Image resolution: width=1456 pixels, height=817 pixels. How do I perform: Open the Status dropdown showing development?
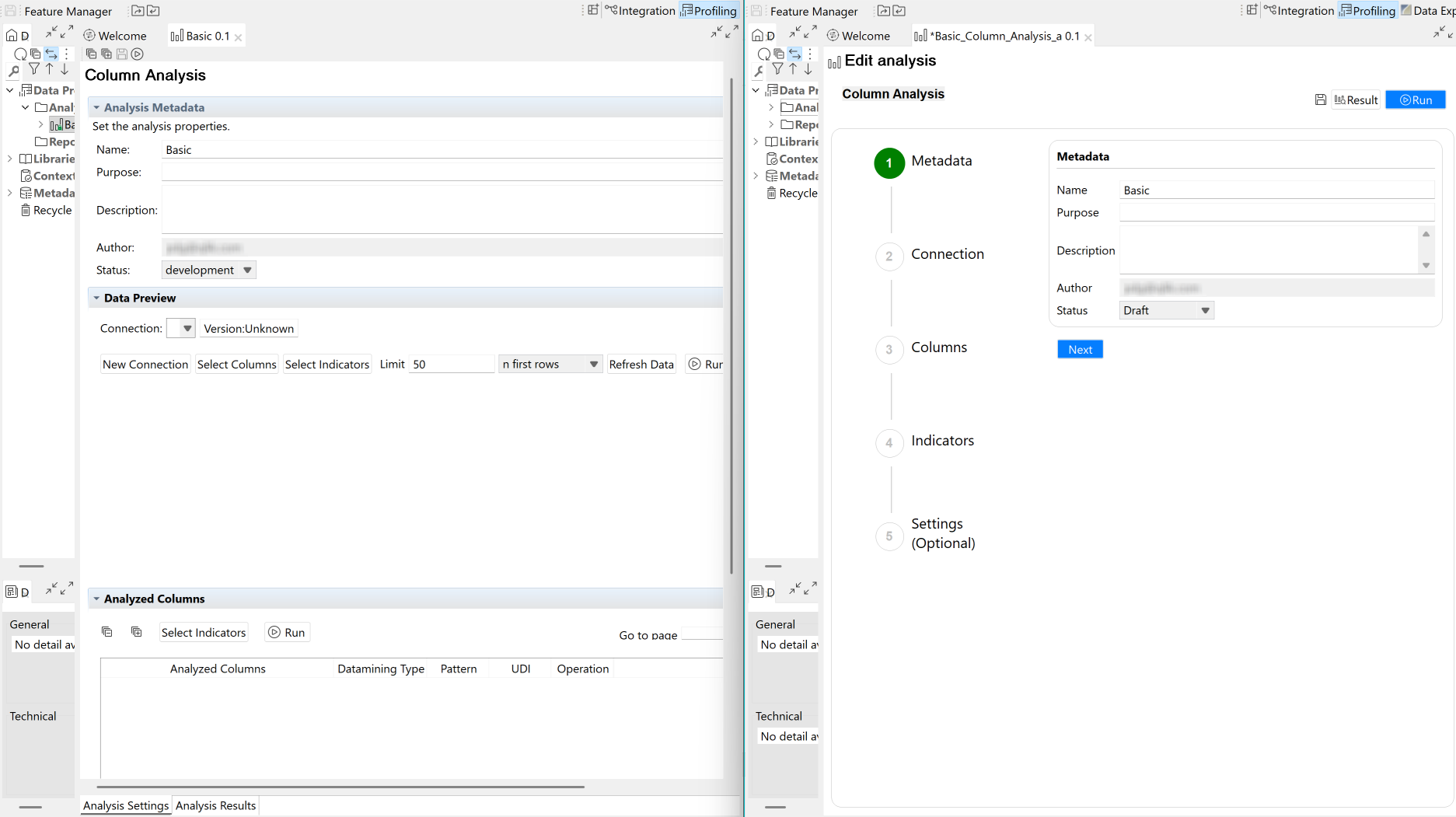[x=246, y=270]
